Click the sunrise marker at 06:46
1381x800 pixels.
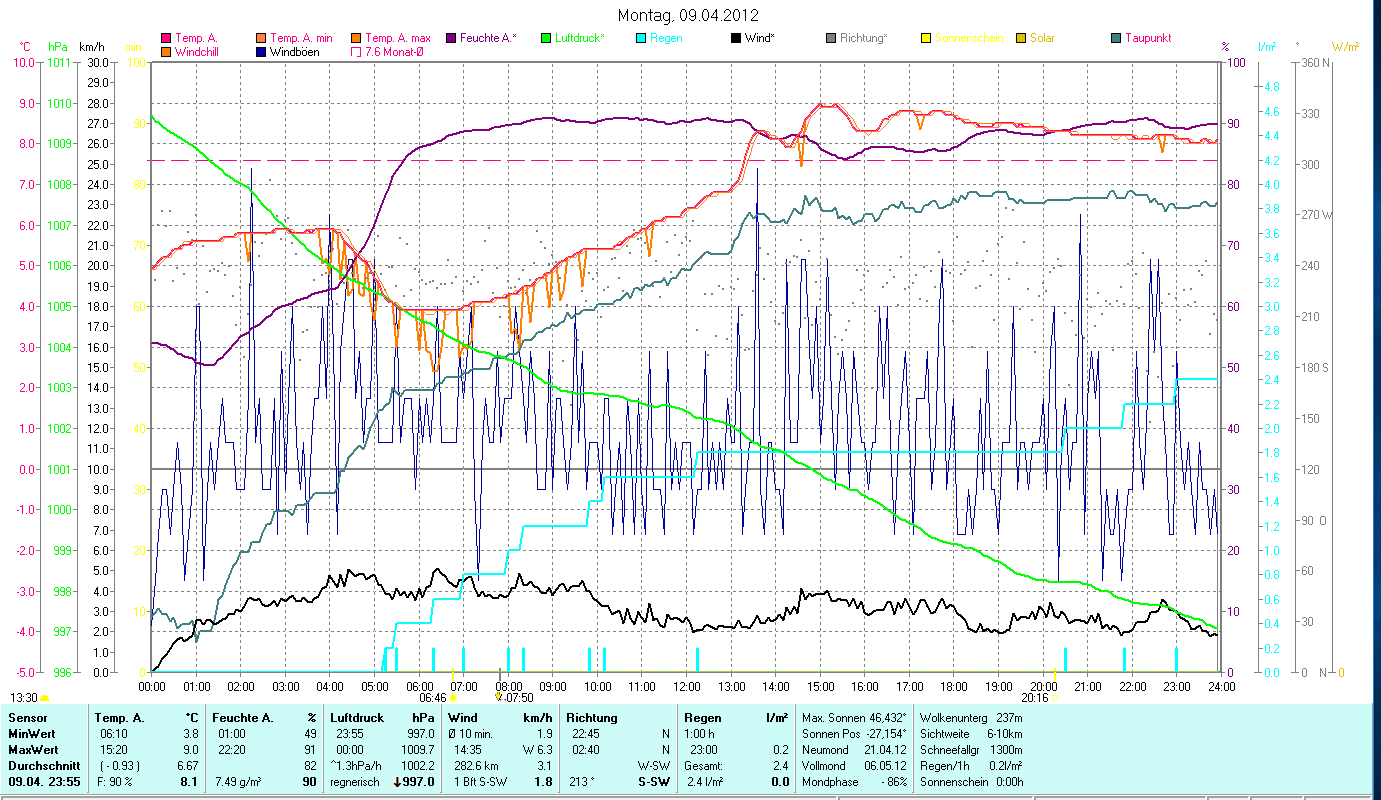(453, 697)
